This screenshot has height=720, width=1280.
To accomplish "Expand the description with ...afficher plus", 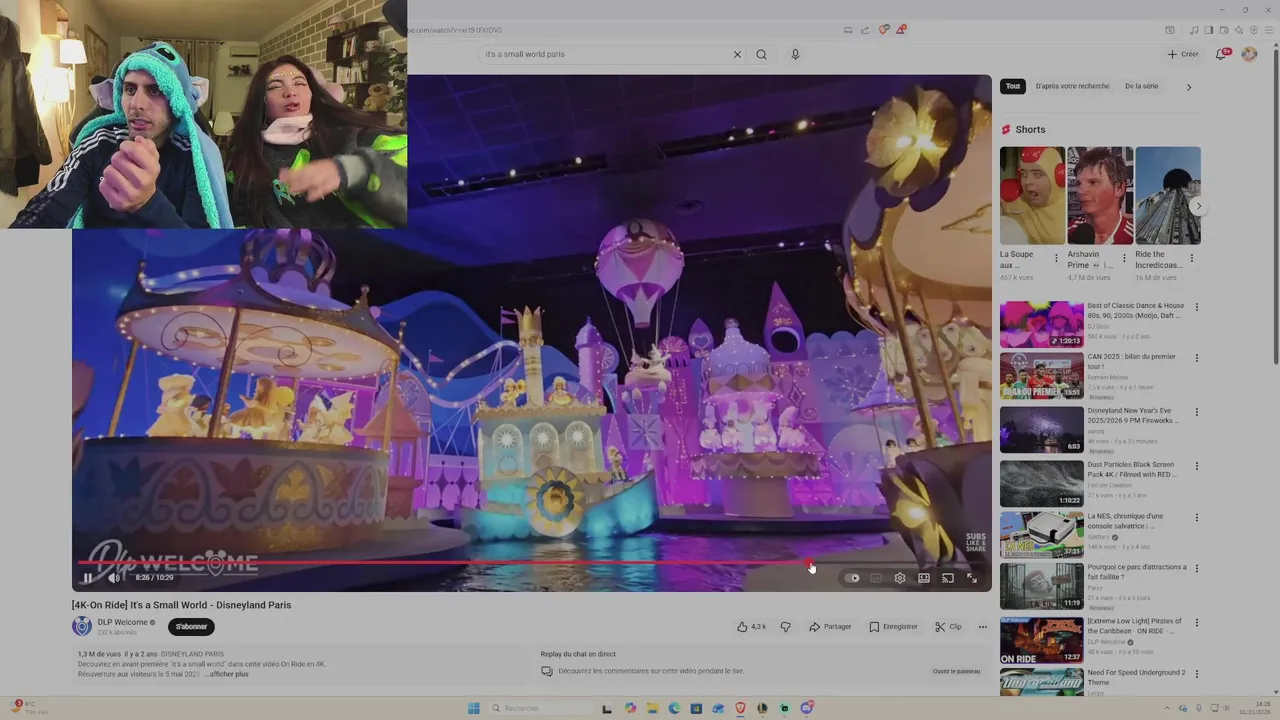I will click(x=228, y=674).
